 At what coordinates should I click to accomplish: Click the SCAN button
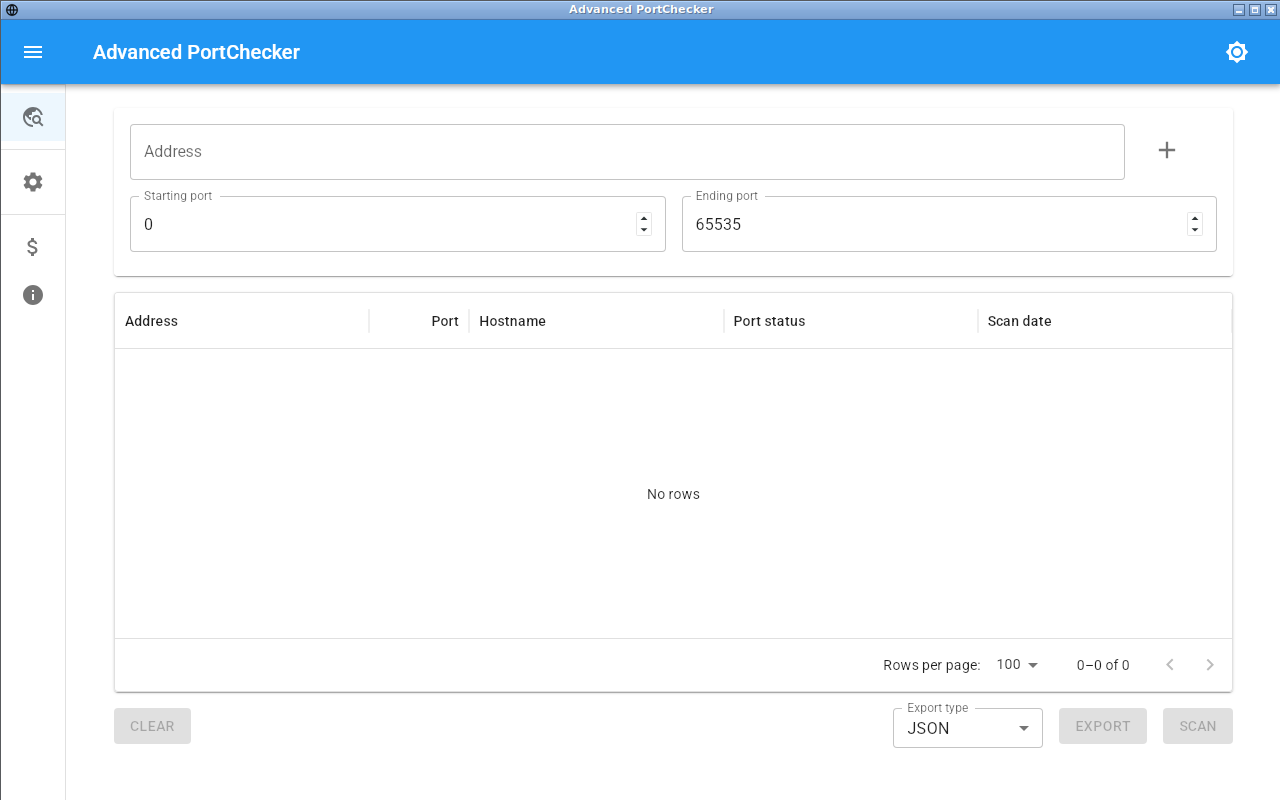[1198, 726]
